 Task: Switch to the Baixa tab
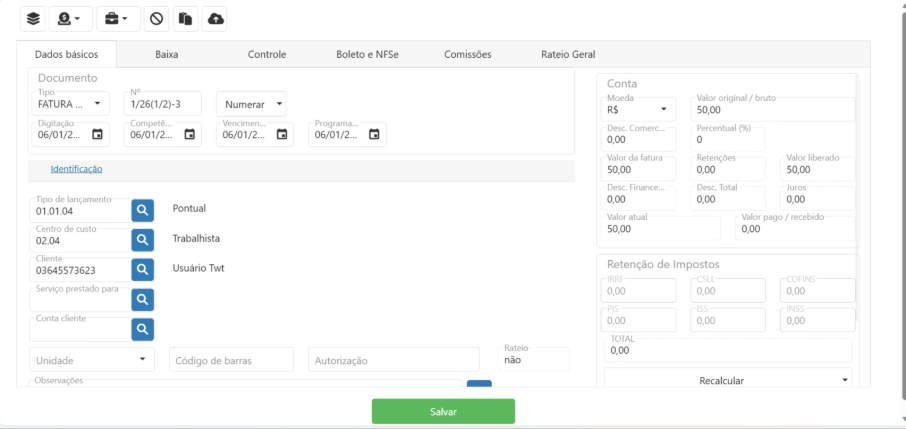coord(166,54)
